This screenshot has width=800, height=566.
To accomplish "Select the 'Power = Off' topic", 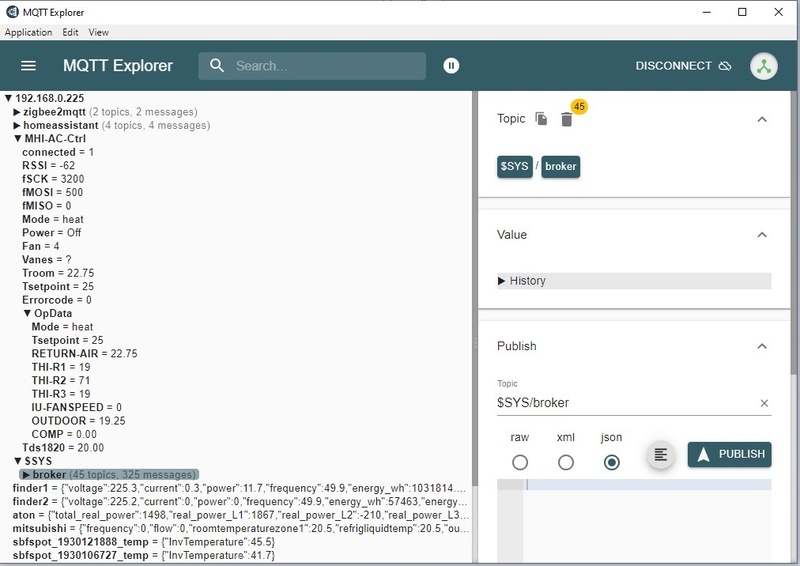I will coord(52,233).
